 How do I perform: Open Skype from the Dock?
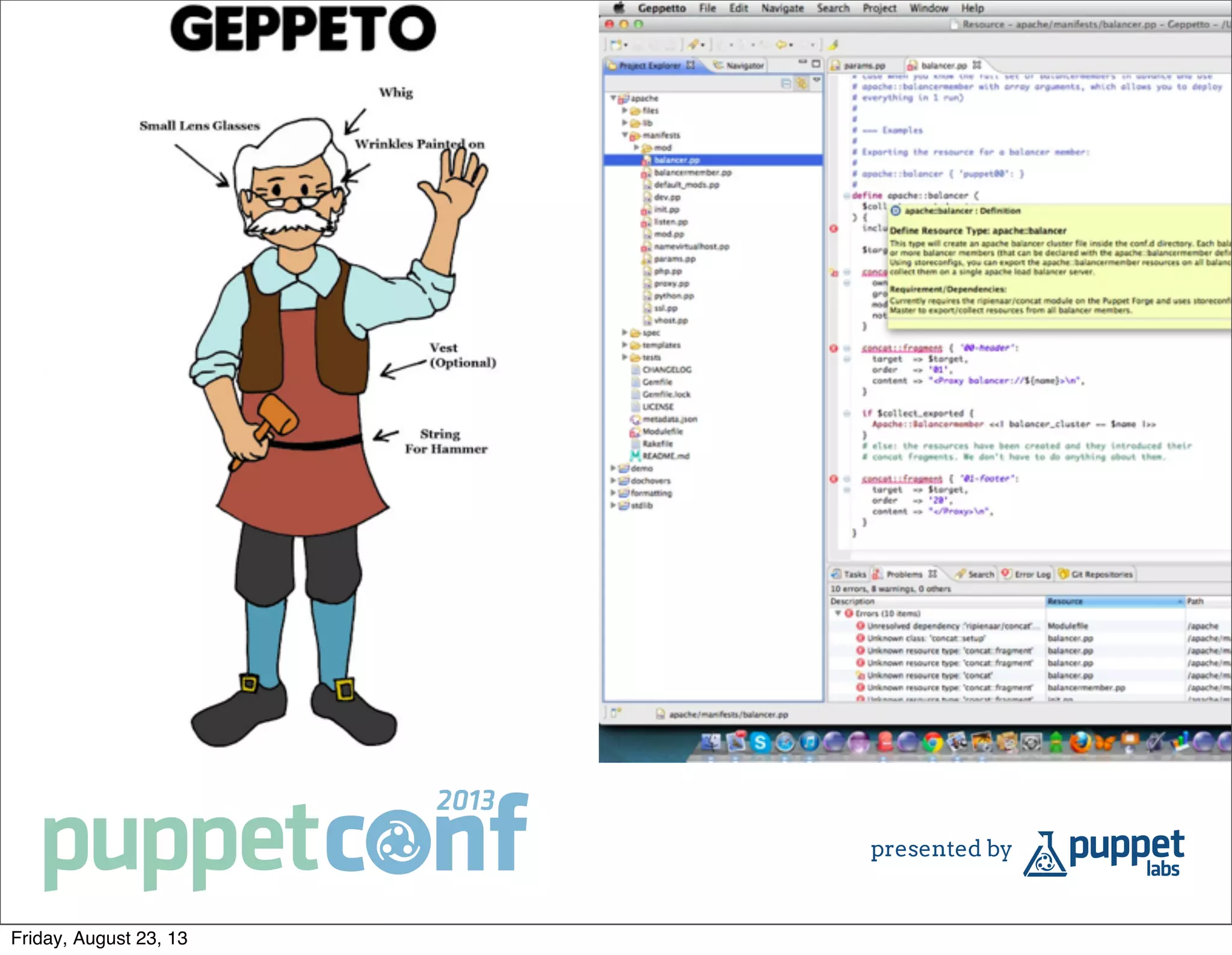coord(760,743)
